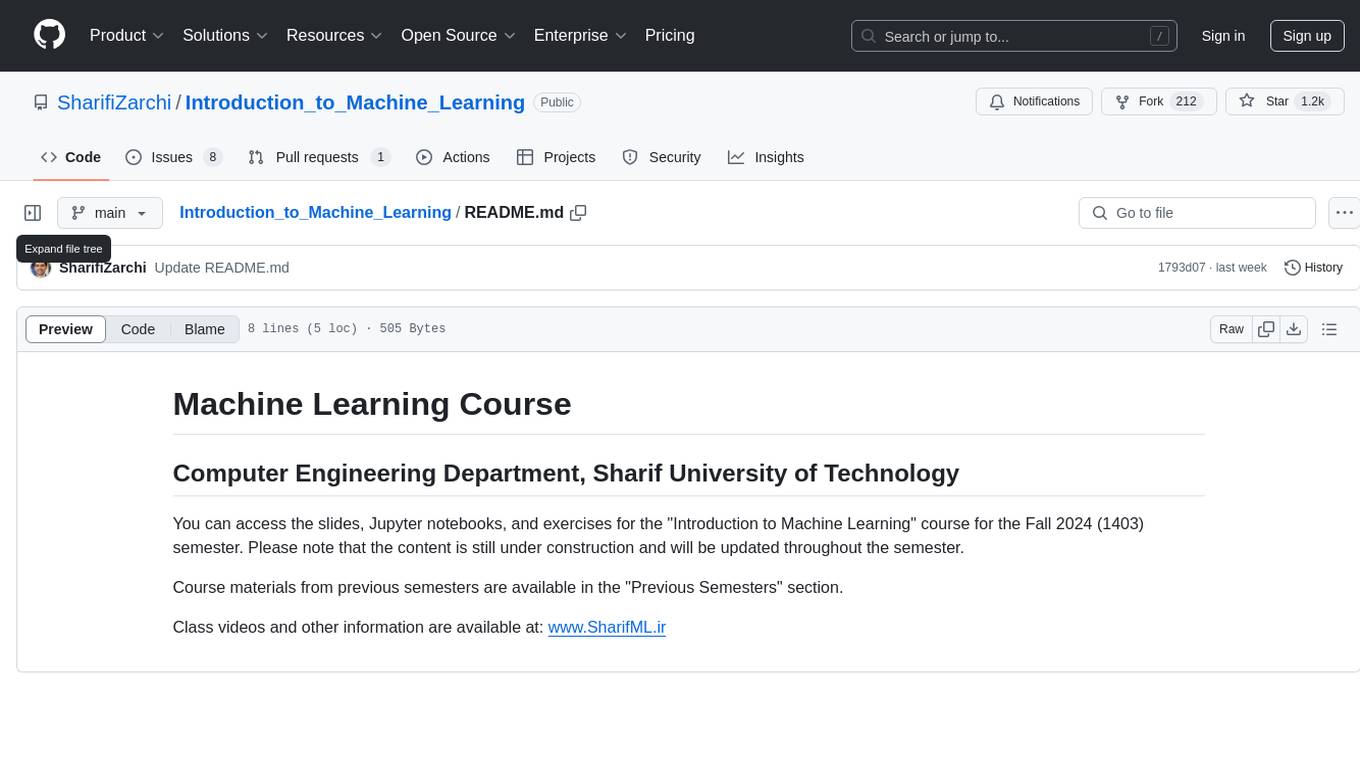
Task: Open the Projects tab
Action: (x=556, y=157)
